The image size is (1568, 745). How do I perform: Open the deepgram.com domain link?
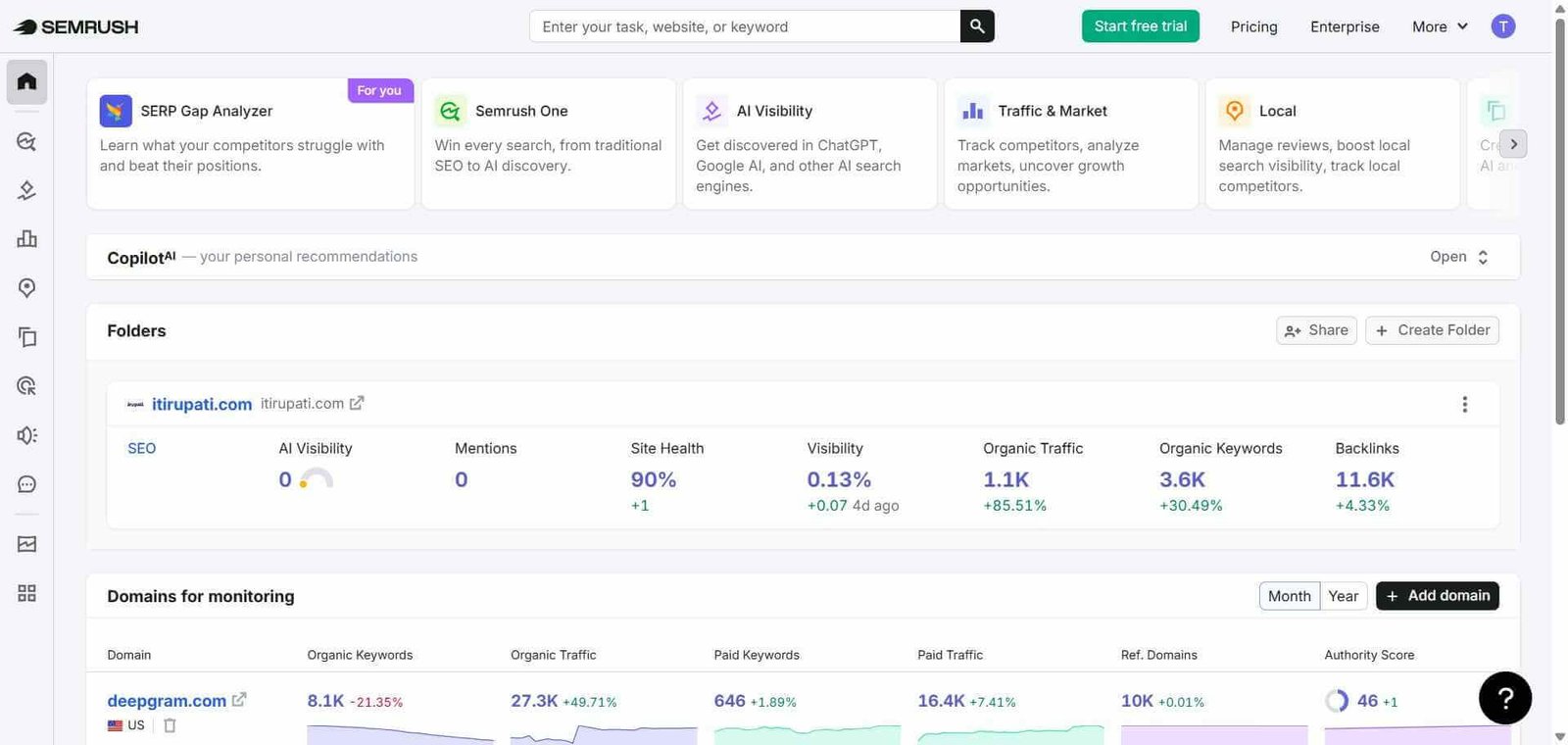[167, 701]
